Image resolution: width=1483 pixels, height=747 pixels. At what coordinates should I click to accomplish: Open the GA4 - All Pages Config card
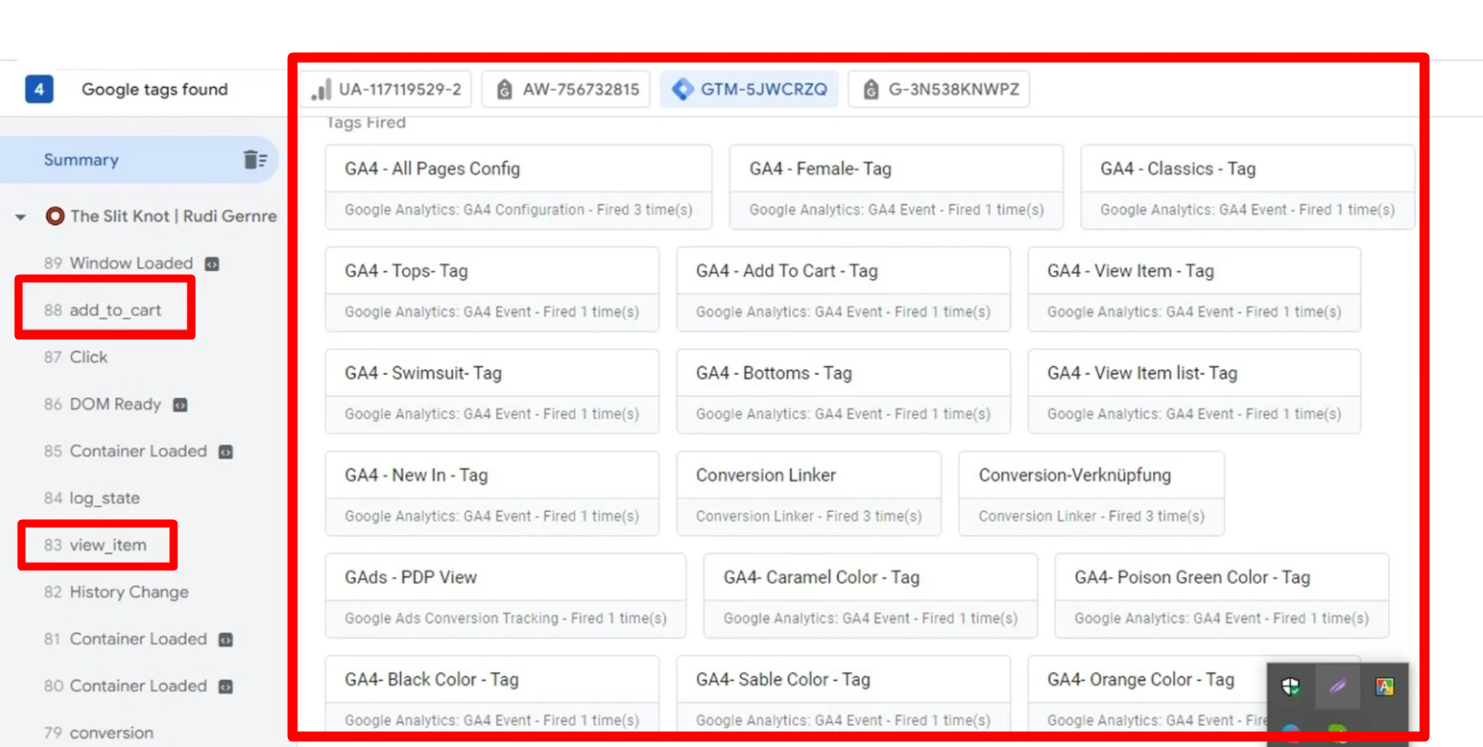[x=518, y=187]
